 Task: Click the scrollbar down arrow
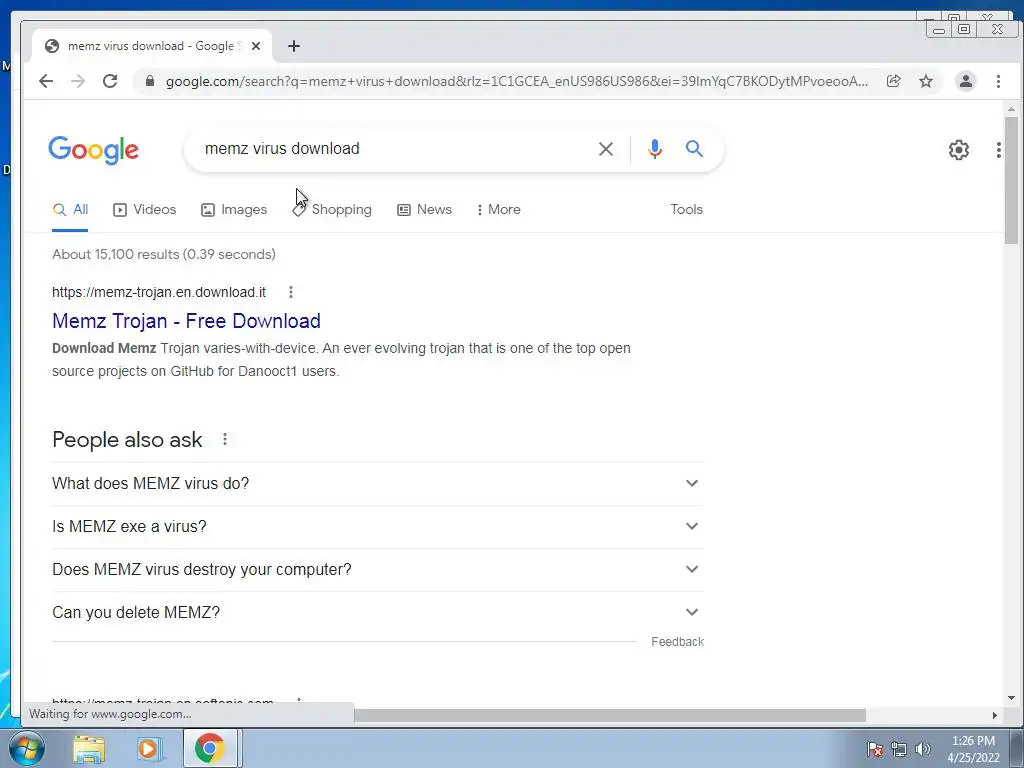[1011, 698]
